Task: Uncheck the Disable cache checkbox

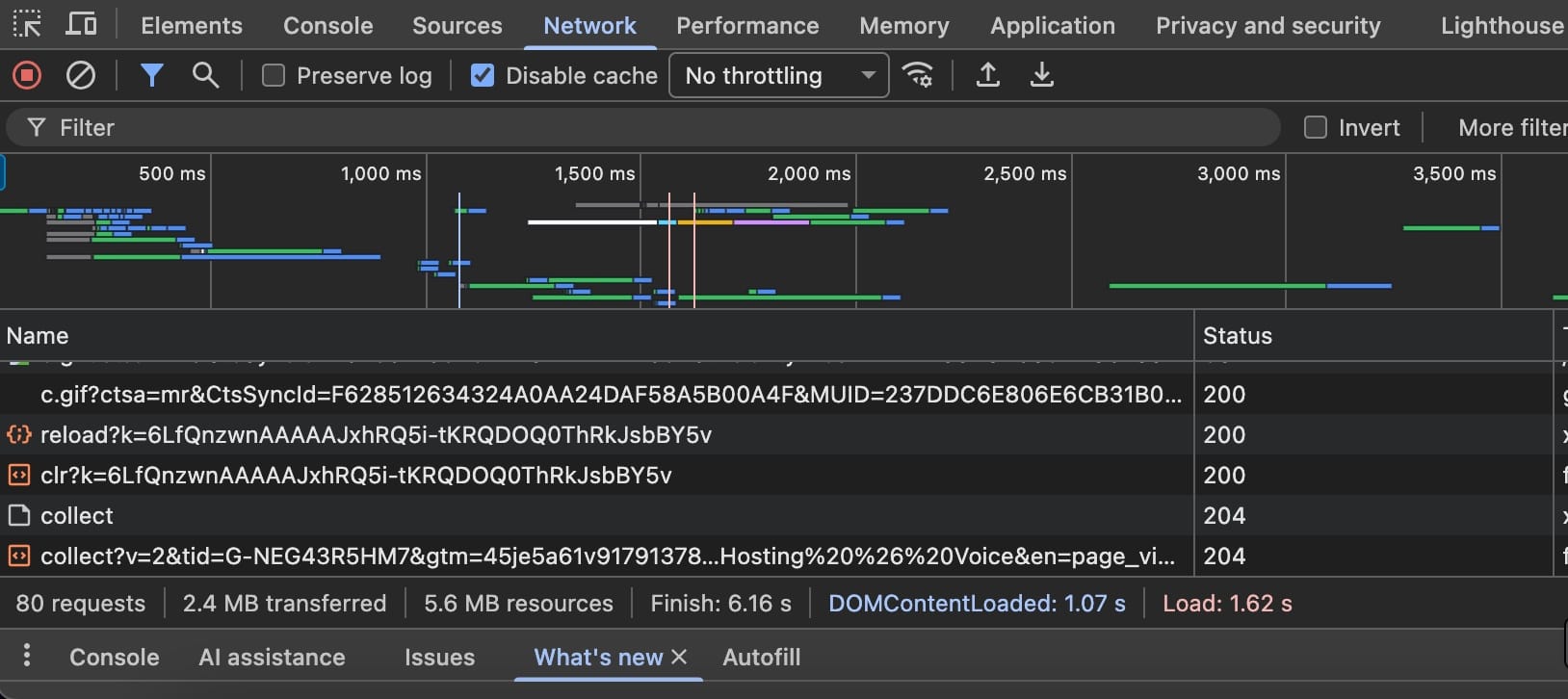Action: [483, 75]
